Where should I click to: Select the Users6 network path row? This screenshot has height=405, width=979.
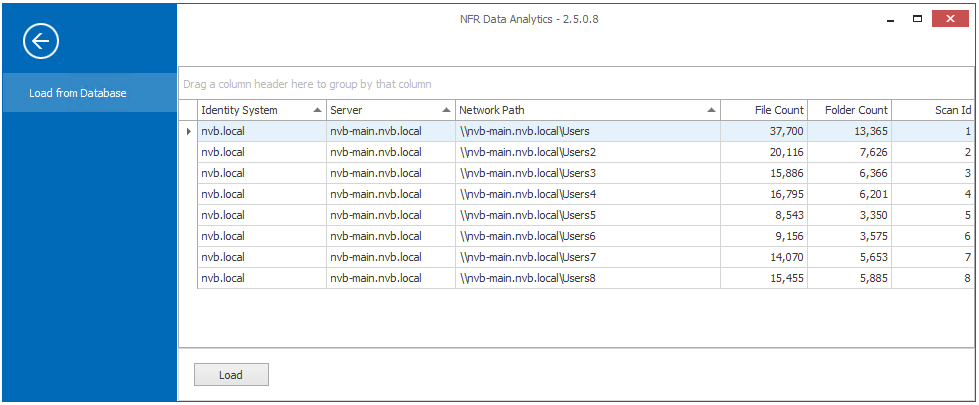click(x=528, y=236)
